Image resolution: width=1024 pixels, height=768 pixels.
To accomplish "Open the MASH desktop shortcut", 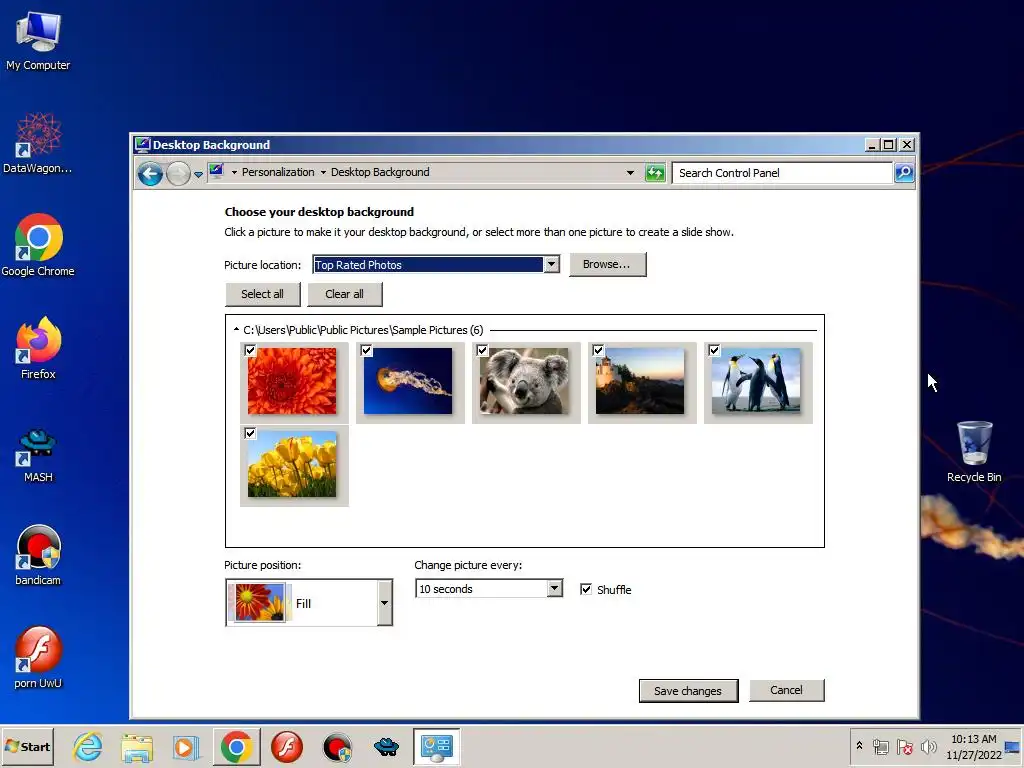I will click(x=38, y=456).
